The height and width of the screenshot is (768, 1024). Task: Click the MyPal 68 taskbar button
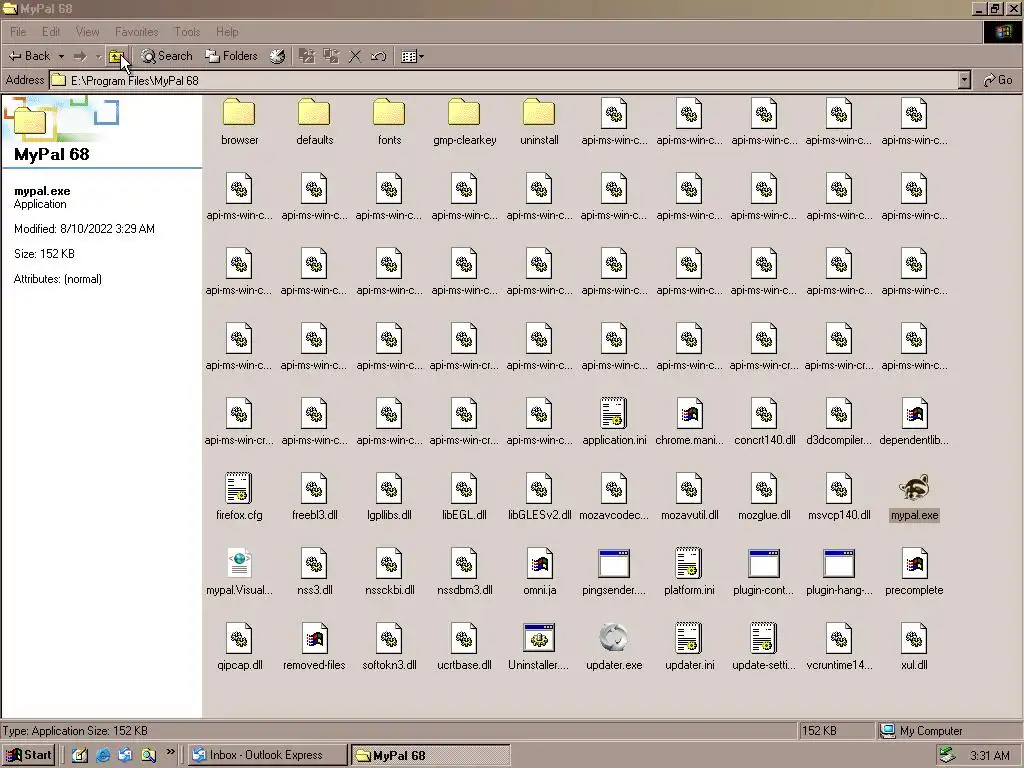[x=430, y=755]
